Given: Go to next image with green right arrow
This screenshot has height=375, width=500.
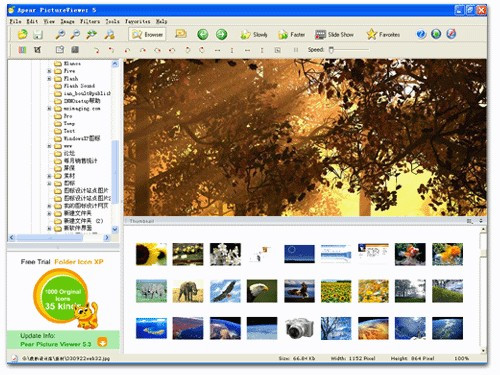Looking at the screenshot, I should click(221, 34).
